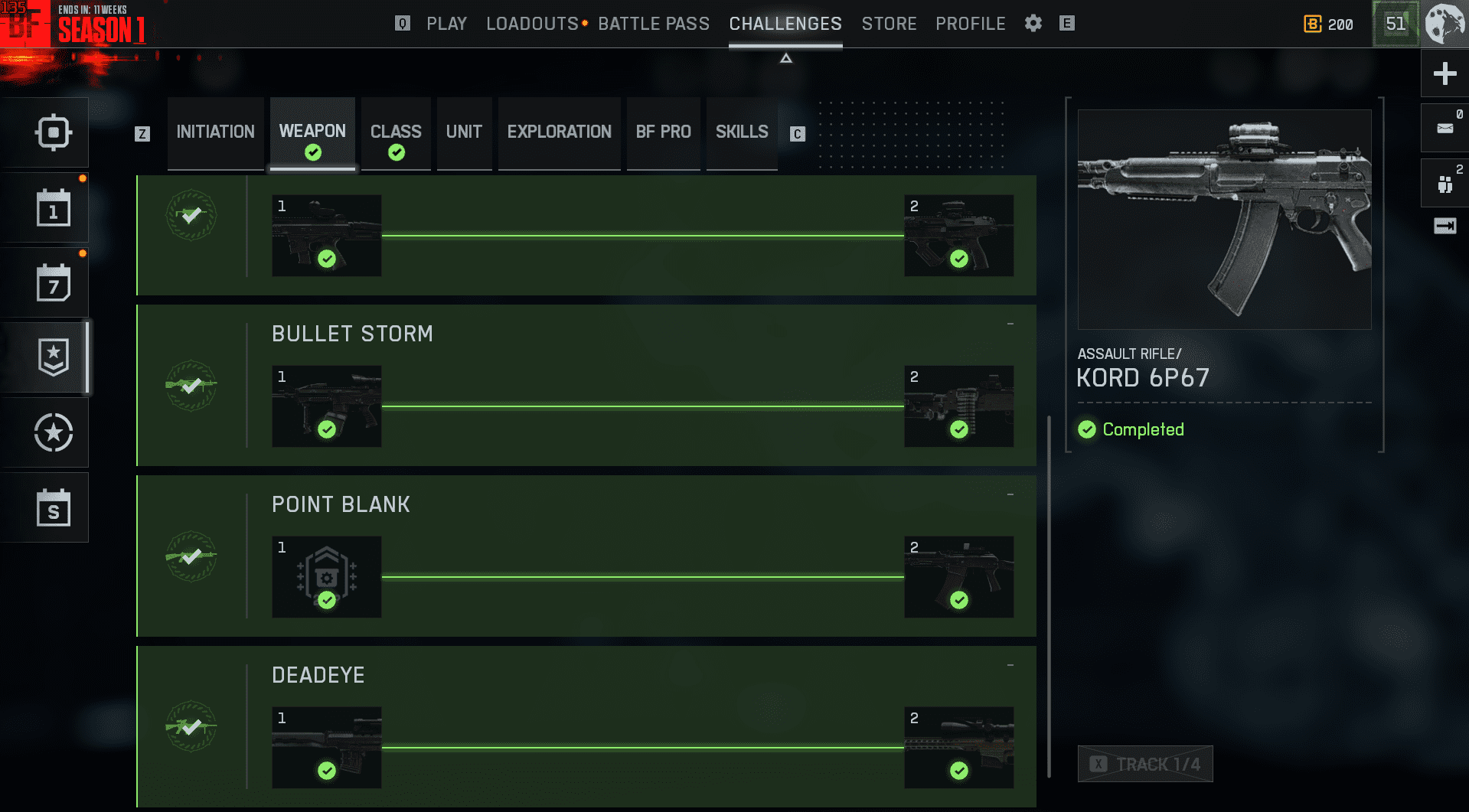Select the crosshair target sidebar icon

point(53,132)
